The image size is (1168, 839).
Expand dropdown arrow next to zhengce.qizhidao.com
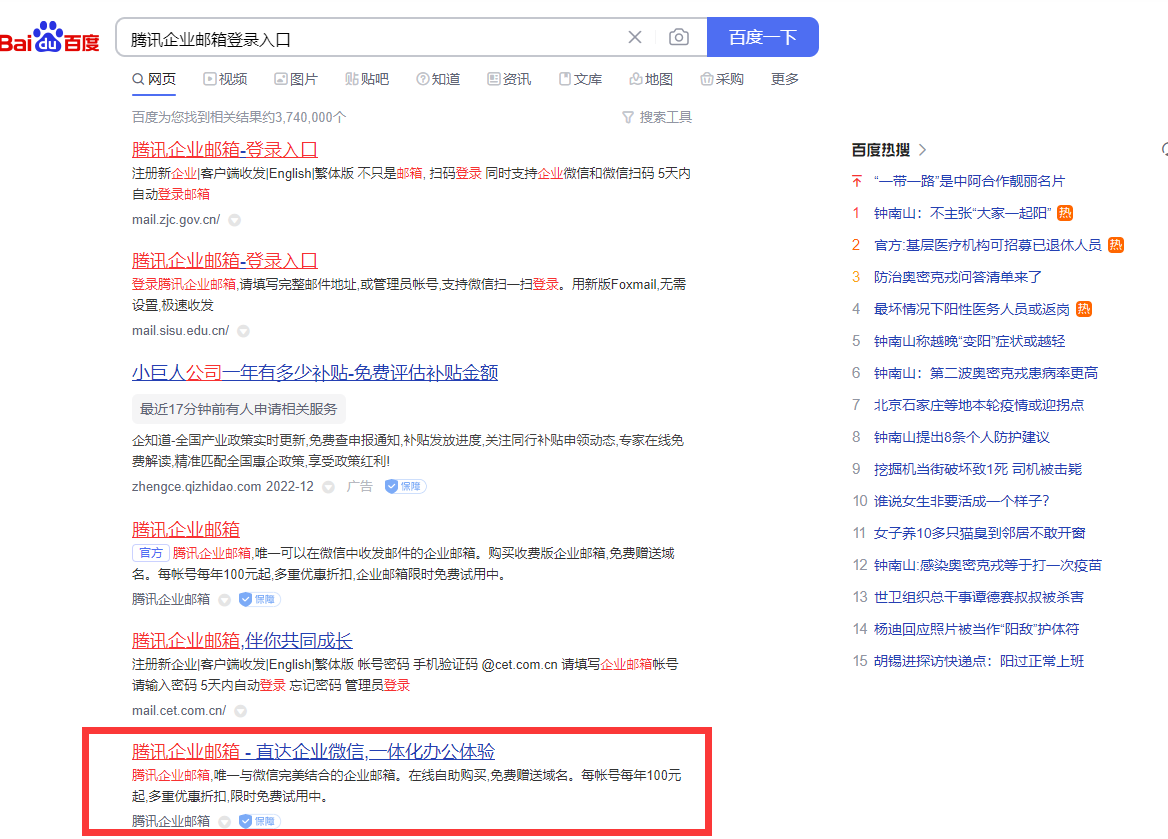(x=328, y=487)
